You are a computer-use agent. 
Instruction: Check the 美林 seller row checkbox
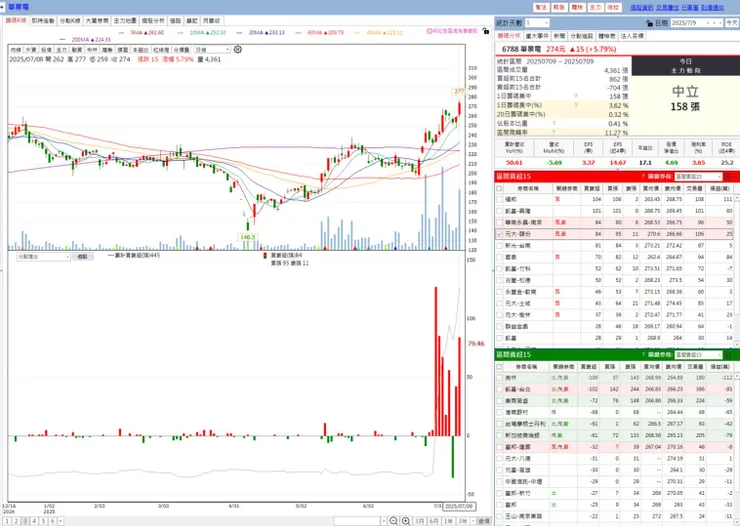point(499,378)
